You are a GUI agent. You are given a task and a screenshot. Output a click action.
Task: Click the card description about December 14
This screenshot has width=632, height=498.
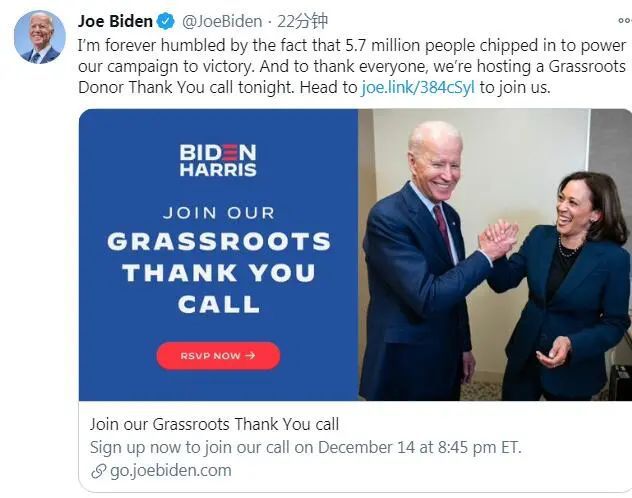(306, 447)
